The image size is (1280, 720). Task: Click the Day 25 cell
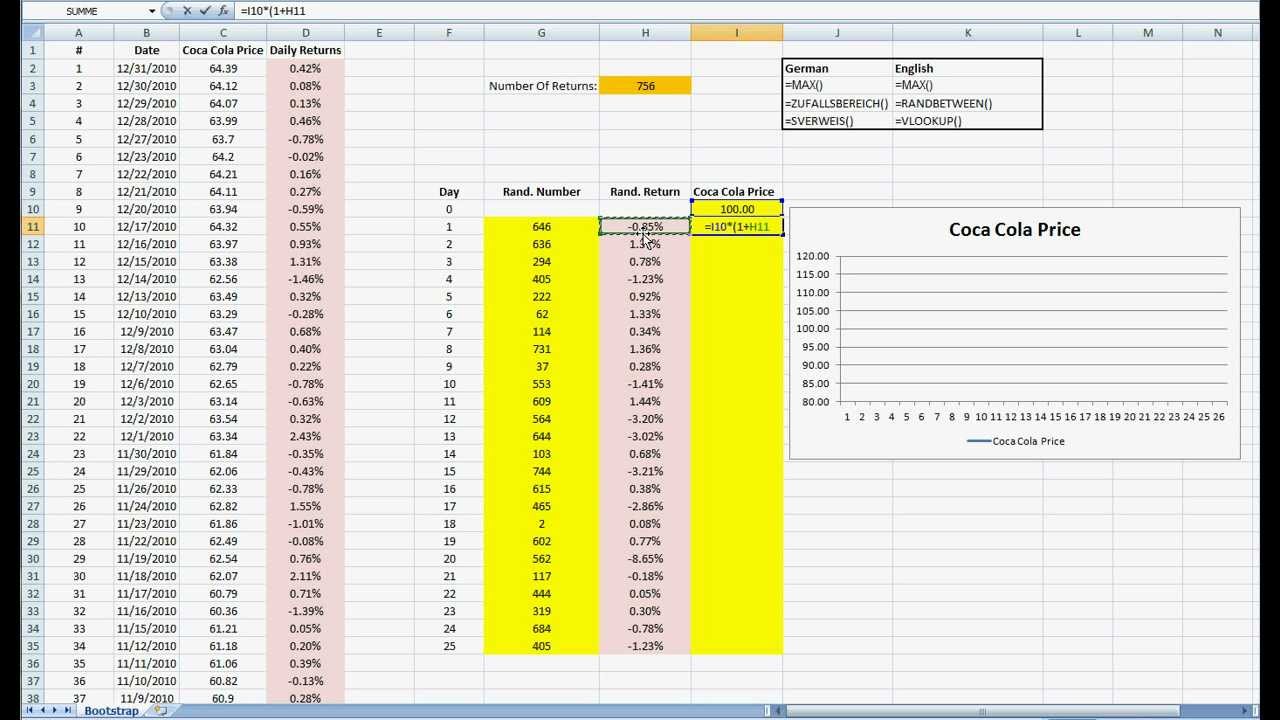pos(449,646)
